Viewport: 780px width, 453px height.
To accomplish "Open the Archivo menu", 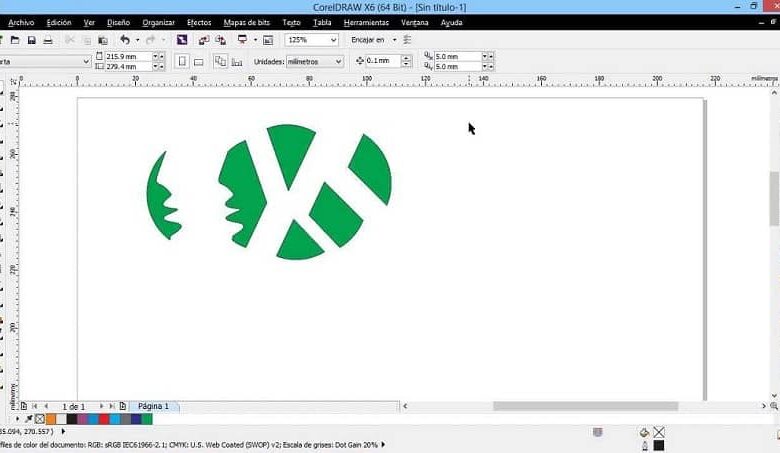I will pos(21,22).
